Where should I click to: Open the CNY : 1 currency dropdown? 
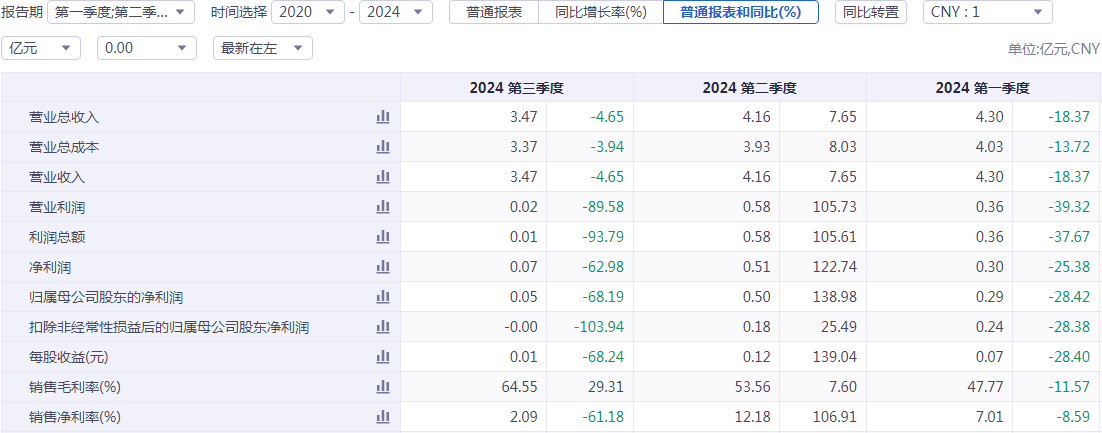point(987,12)
